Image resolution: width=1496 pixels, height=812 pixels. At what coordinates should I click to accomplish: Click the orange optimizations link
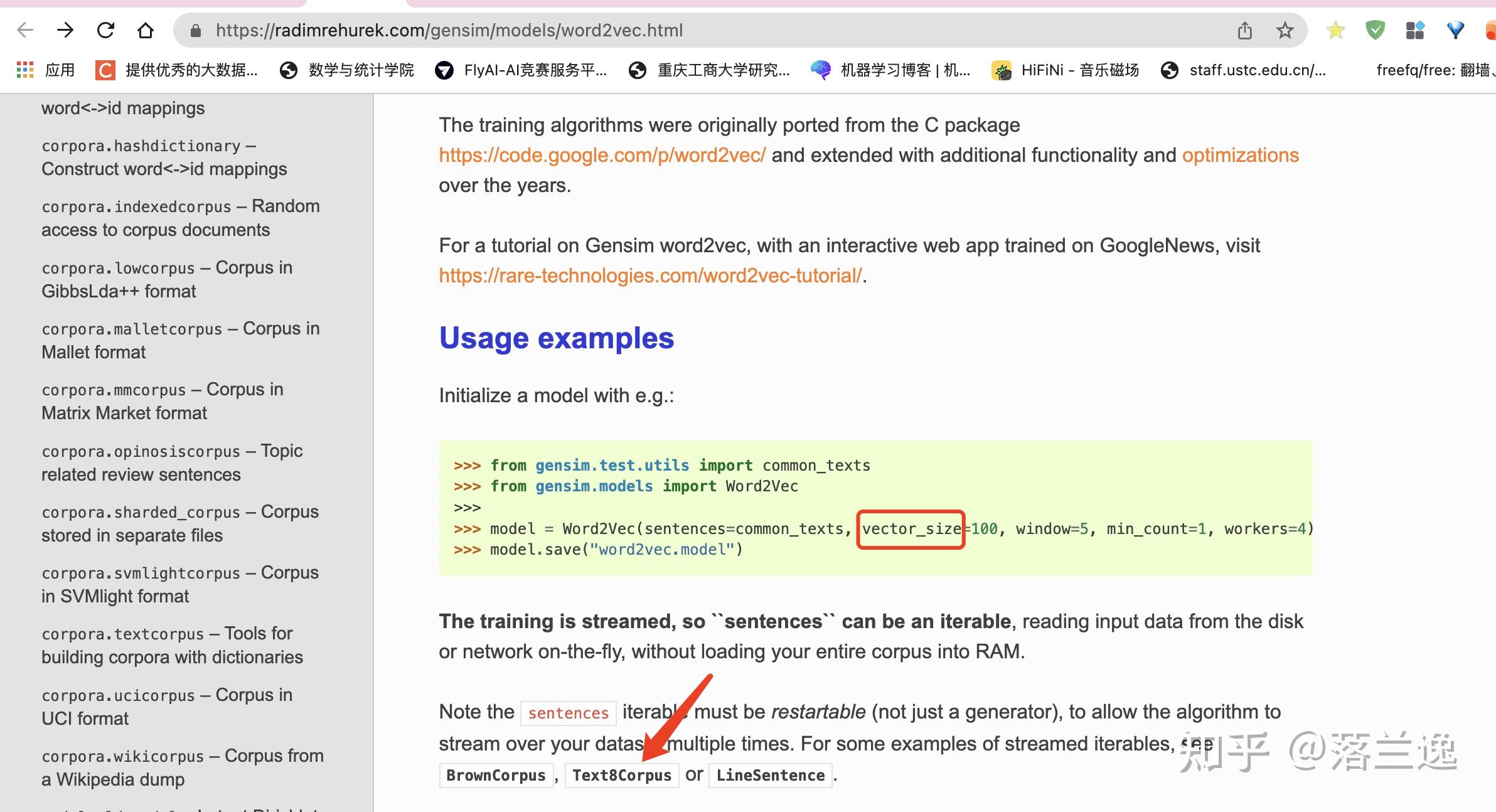click(x=1241, y=155)
